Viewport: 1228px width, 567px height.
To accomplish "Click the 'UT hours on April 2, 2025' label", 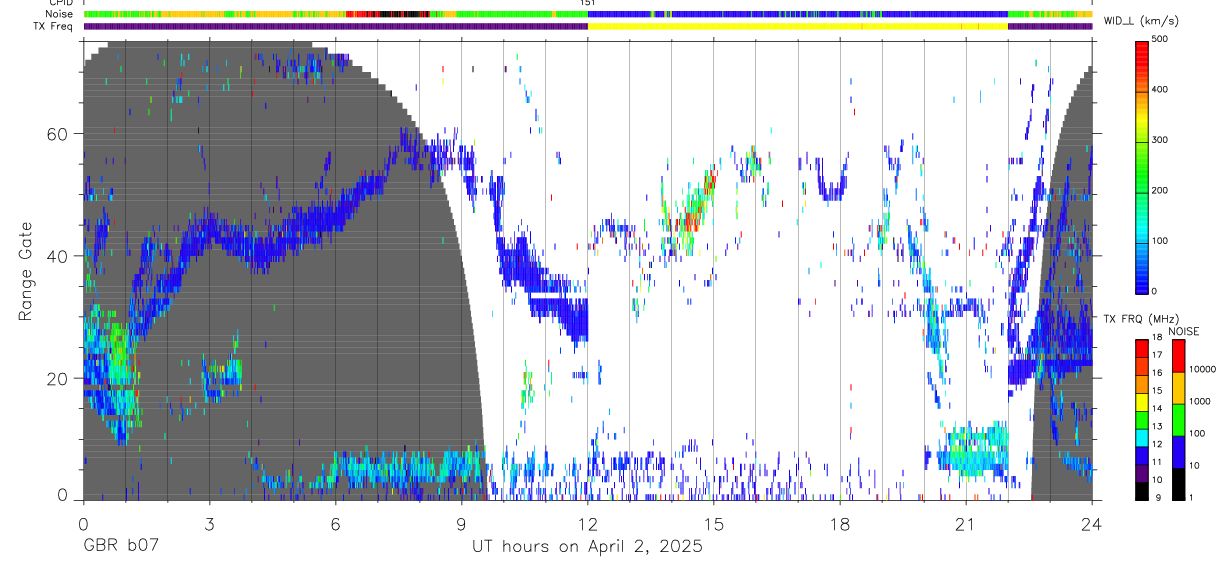I will 587,547.
